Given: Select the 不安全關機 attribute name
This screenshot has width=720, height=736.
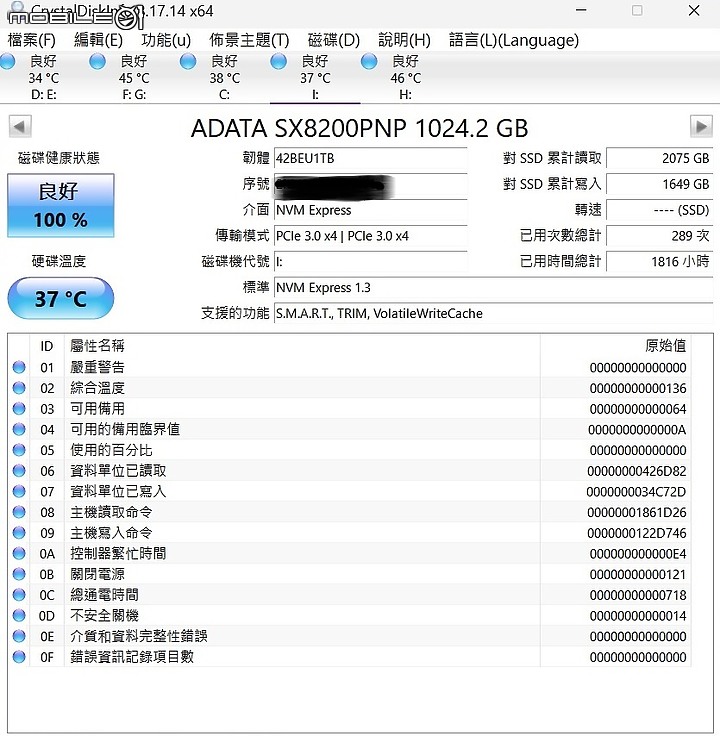Looking at the screenshot, I should click(x=104, y=615).
